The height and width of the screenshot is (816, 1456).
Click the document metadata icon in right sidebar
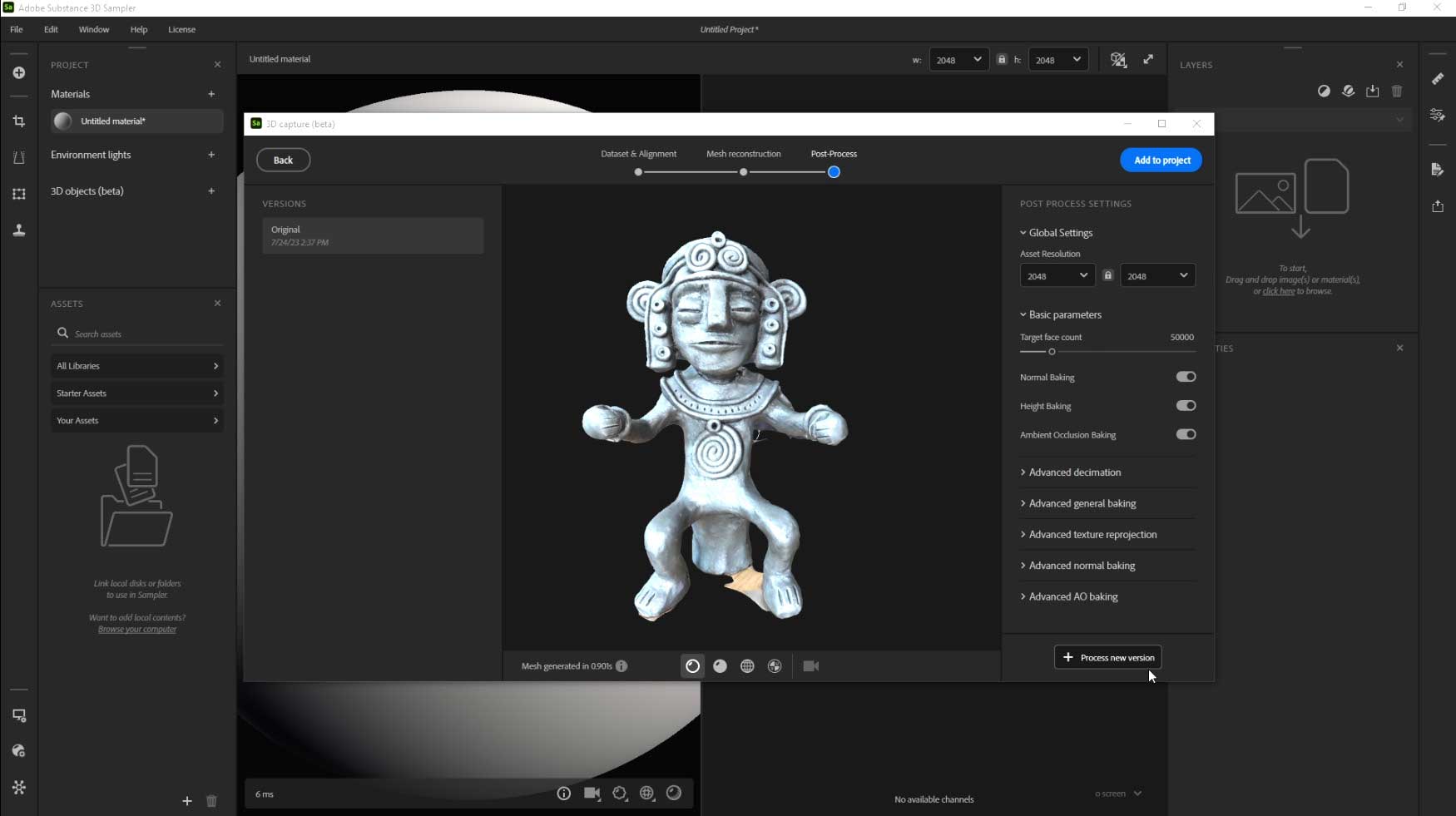[x=1438, y=170]
